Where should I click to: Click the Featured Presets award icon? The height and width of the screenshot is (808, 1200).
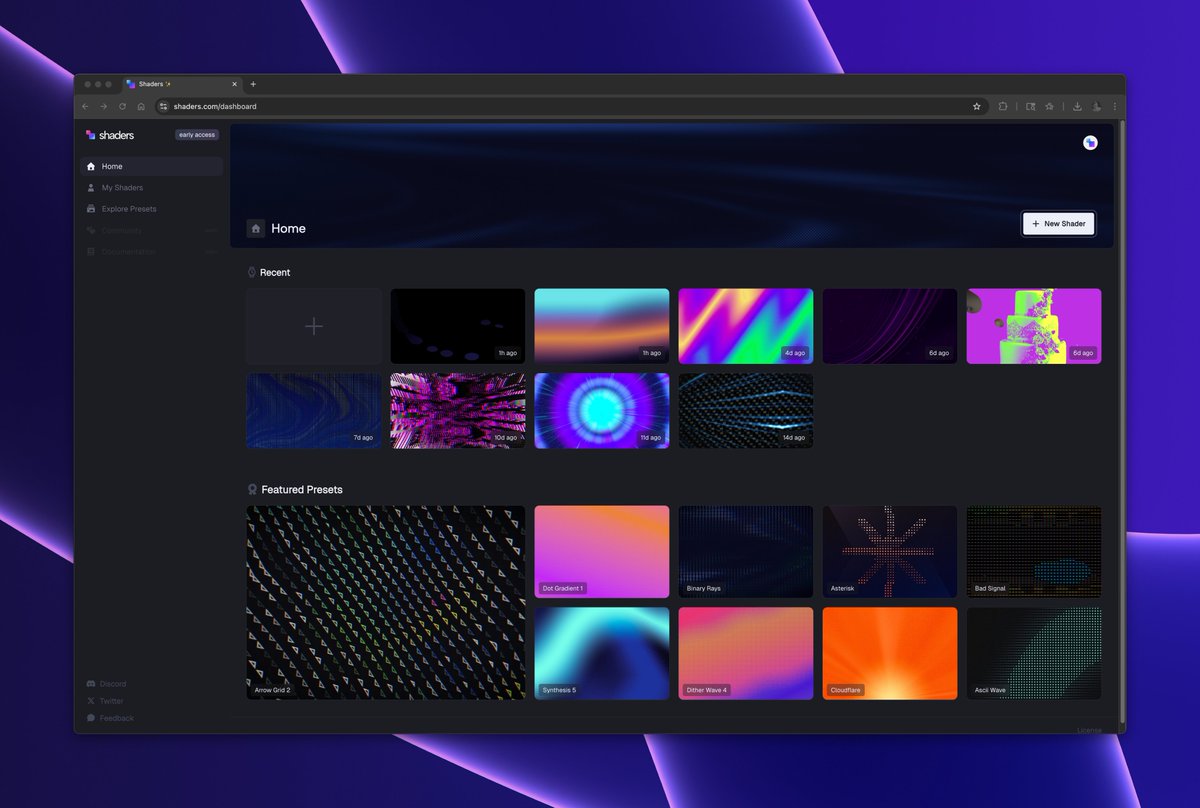pos(252,490)
